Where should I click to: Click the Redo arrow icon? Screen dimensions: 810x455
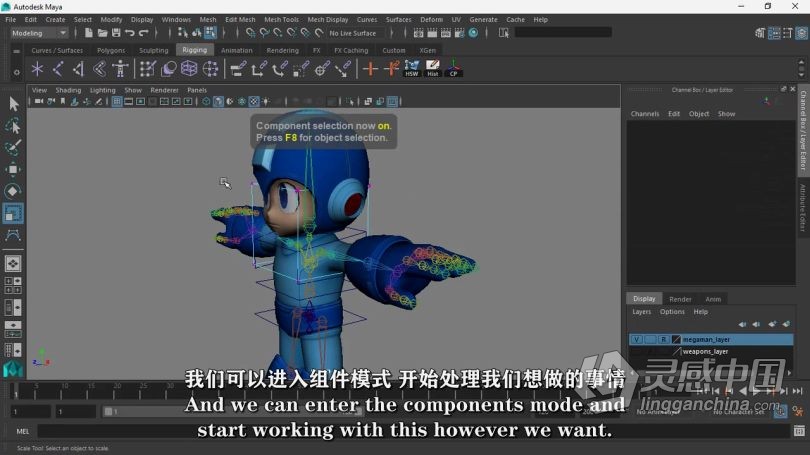[x=144, y=33]
